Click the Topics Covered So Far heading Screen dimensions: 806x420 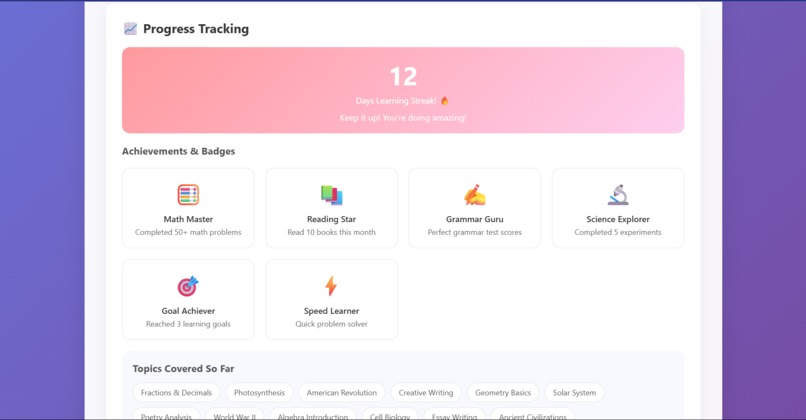click(x=184, y=369)
